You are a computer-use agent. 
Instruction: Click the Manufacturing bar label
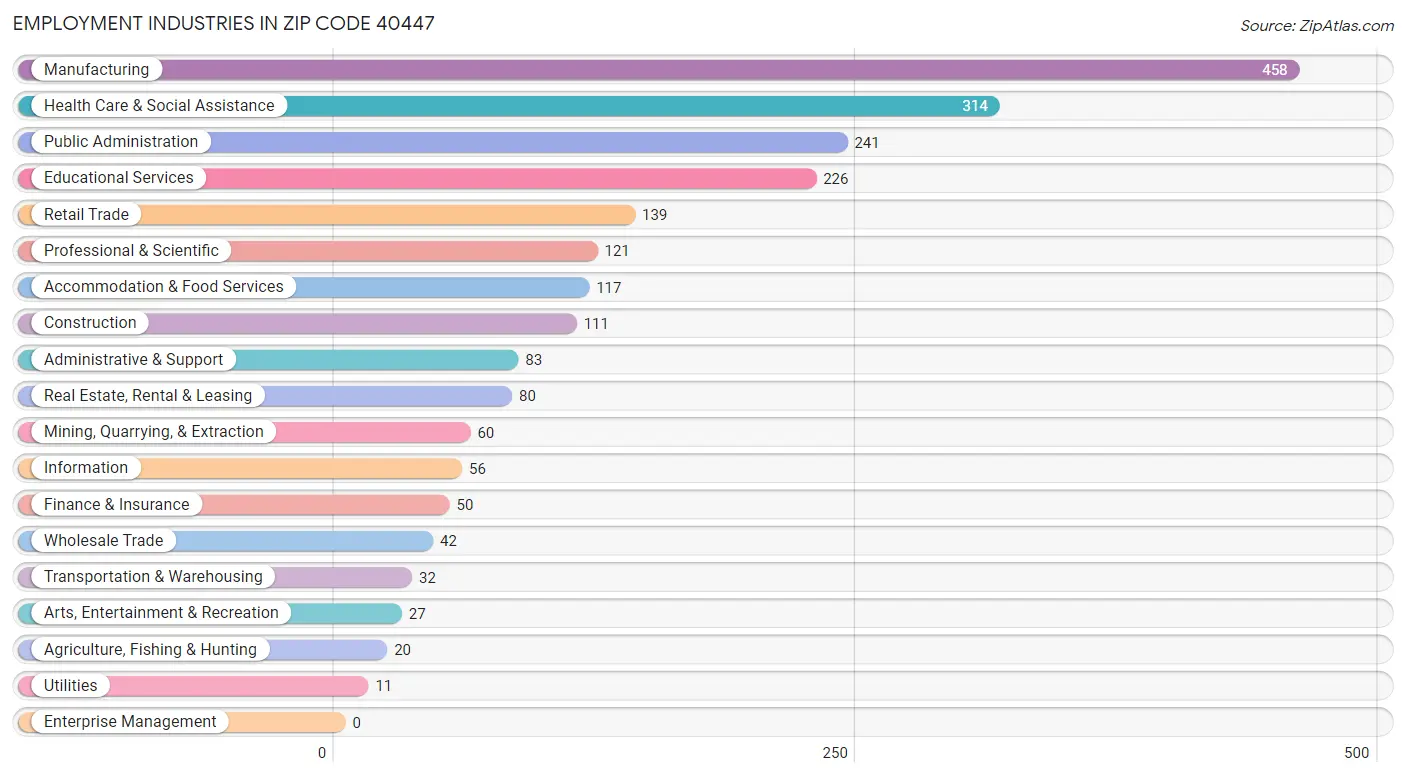coord(96,70)
